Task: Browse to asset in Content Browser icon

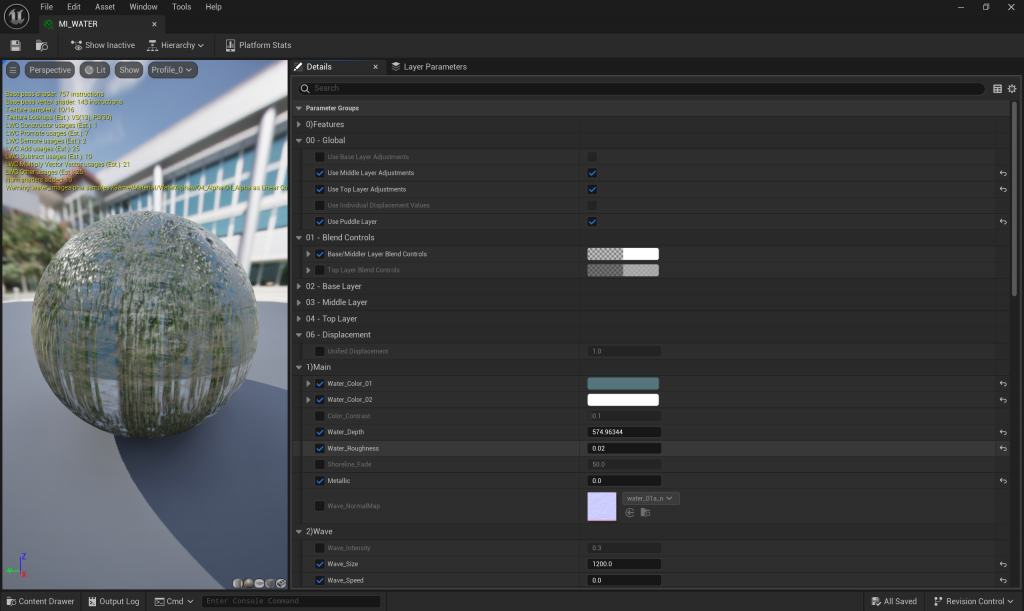Action: coord(42,45)
